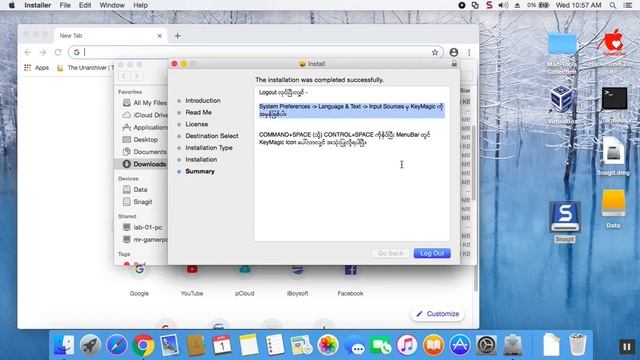Click Chrome back arrow
Image resolution: width=640 pixels, height=360 pixels.
coord(28,52)
